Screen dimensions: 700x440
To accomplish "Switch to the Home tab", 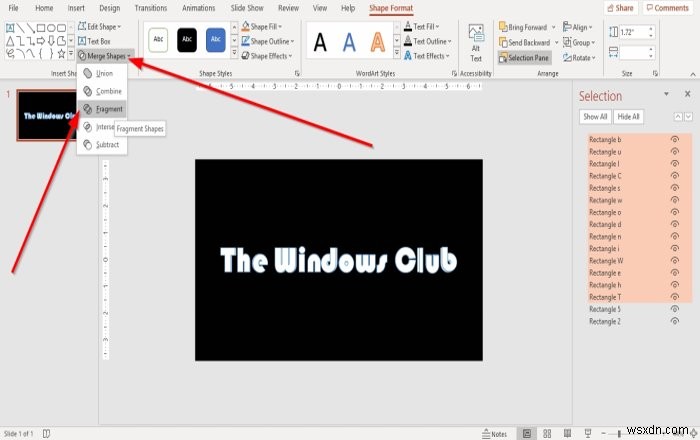I will coord(44,8).
